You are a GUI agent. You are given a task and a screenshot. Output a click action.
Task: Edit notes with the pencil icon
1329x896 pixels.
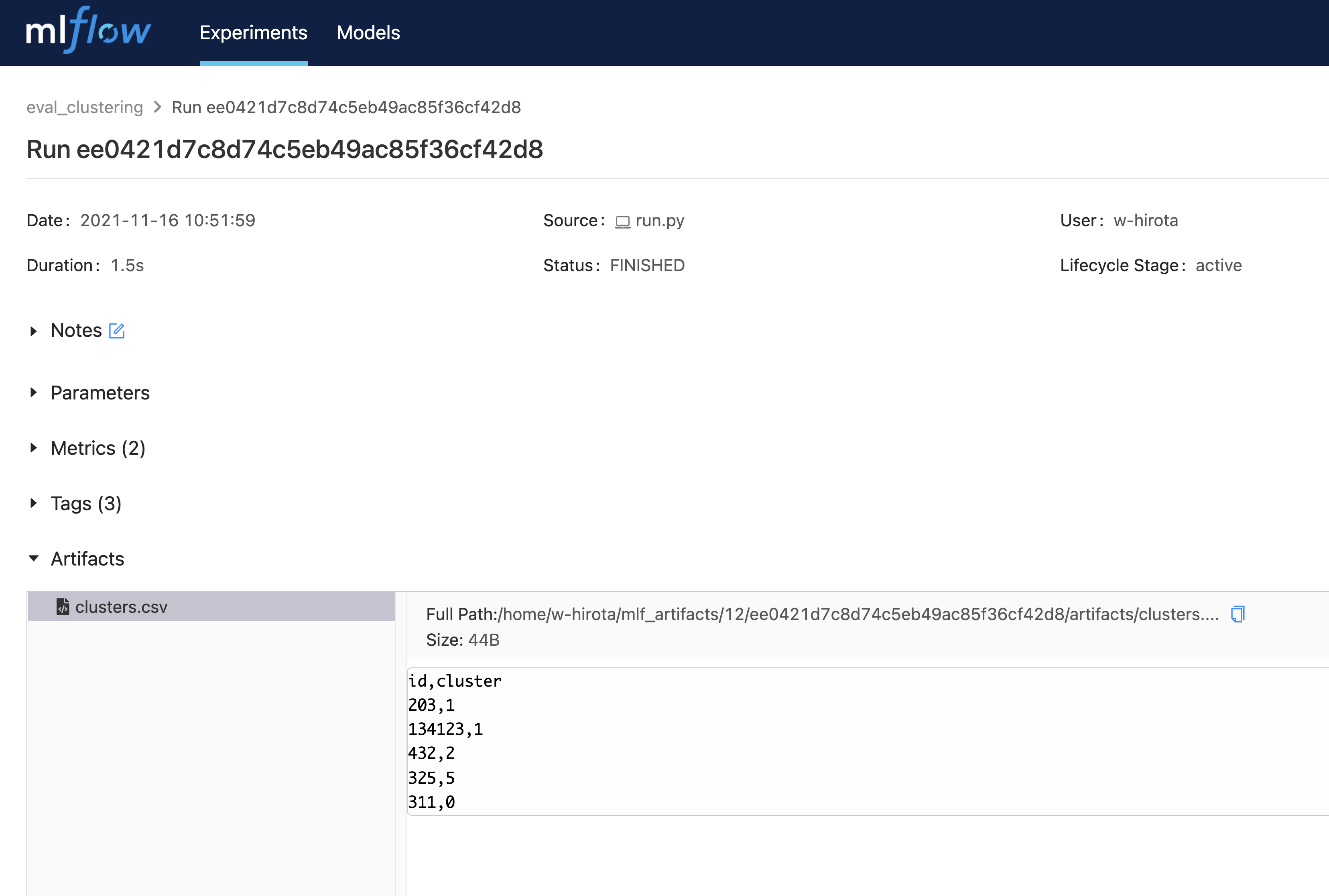coord(117,331)
